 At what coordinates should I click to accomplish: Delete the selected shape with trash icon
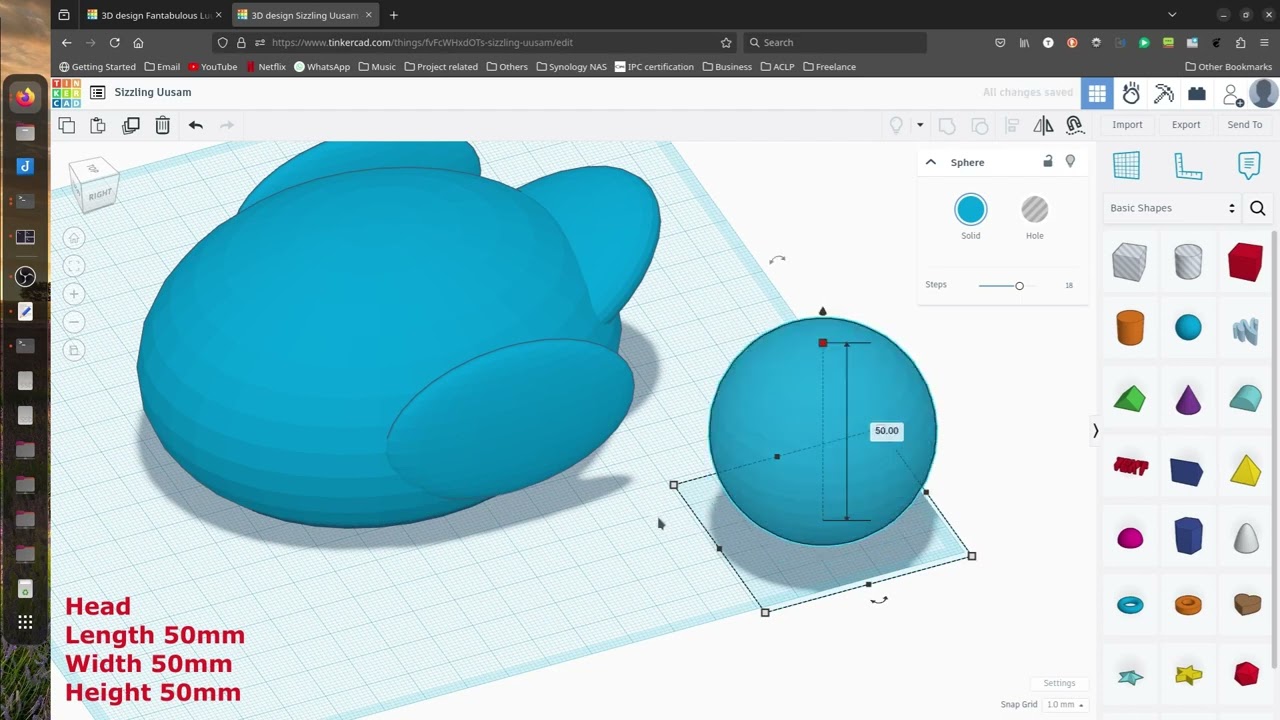pyautogui.click(x=163, y=125)
